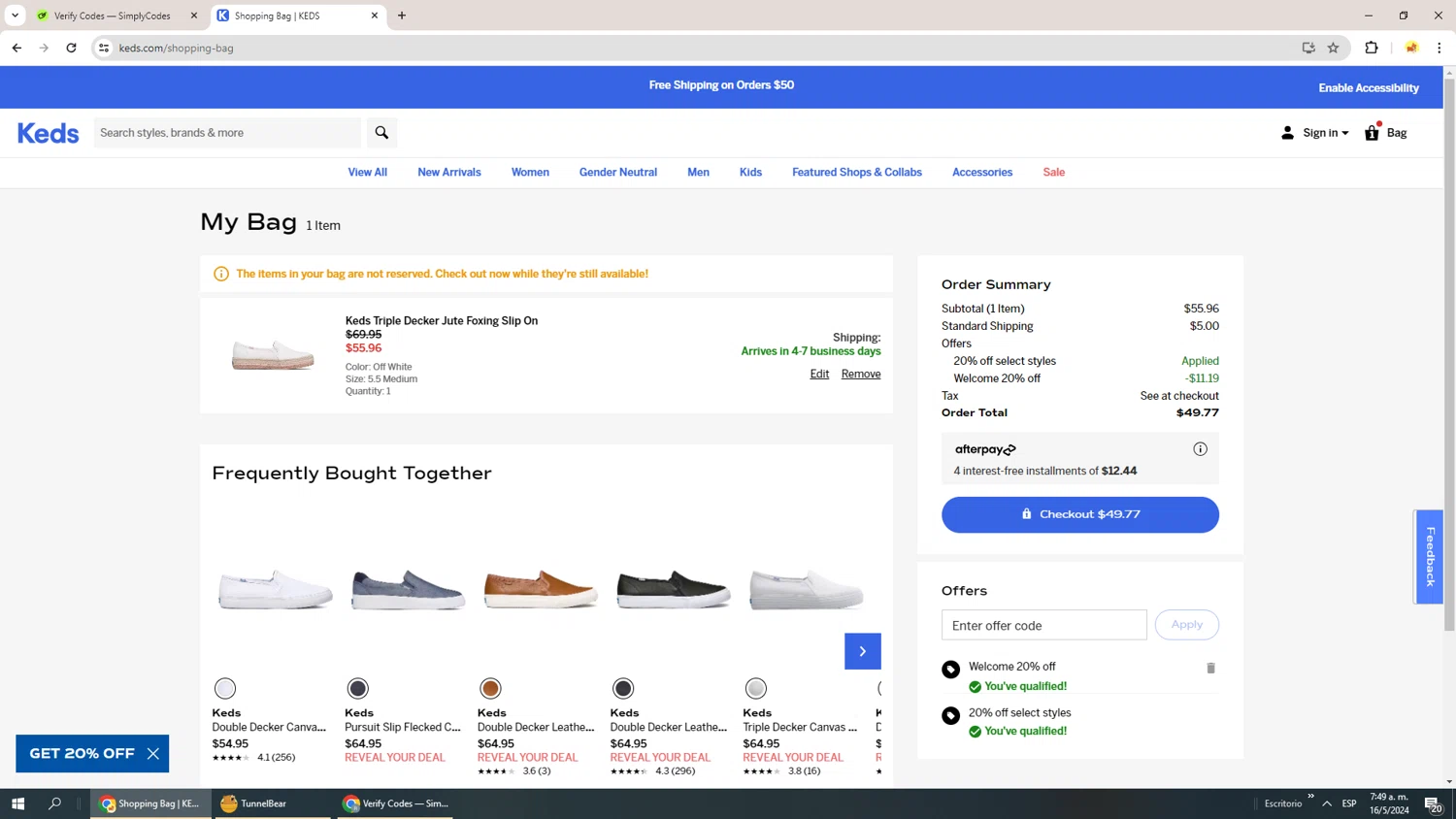The image size is (1456, 819).
Task: Open the New Arrivals menu
Action: [449, 172]
